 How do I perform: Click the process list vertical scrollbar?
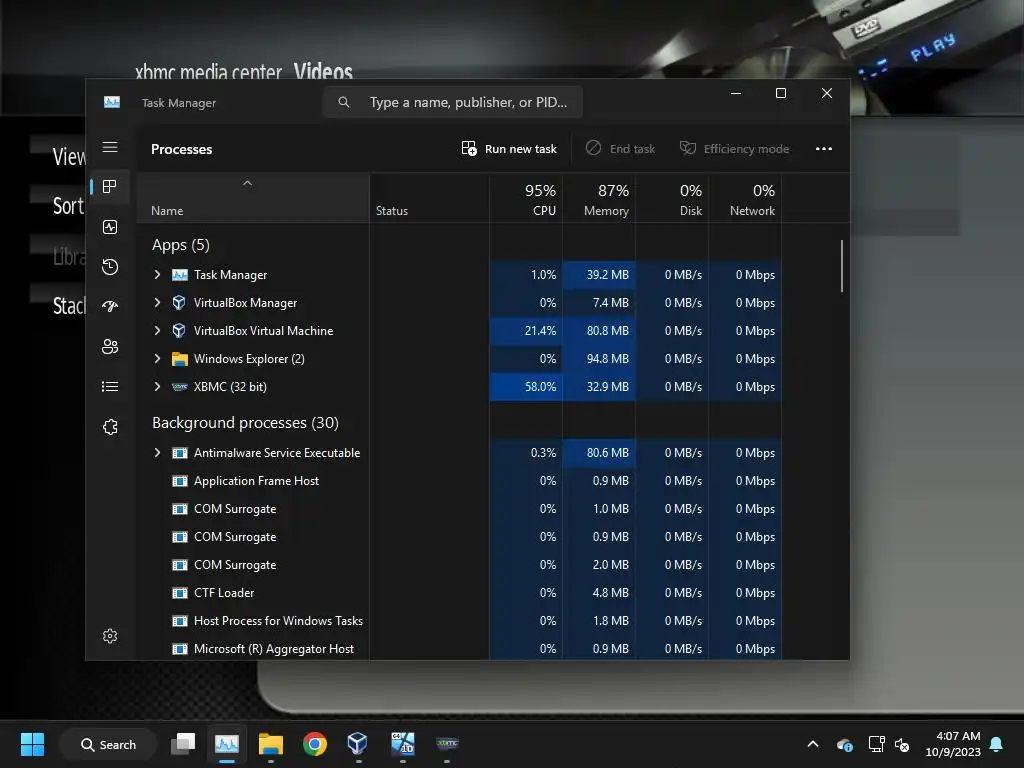(x=842, y=266)
